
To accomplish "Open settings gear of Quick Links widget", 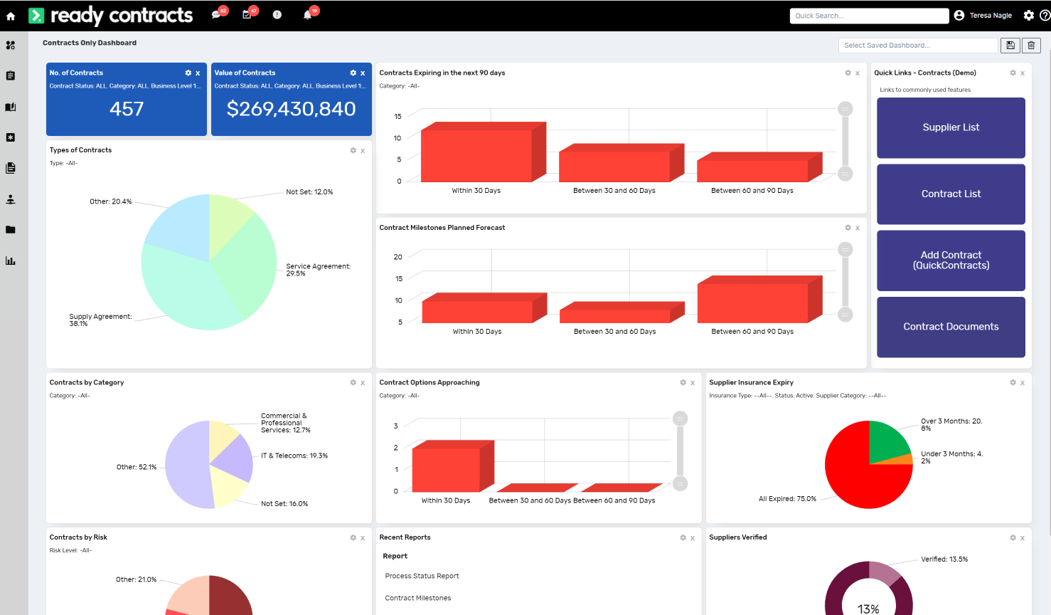I will coord(1013,73).
